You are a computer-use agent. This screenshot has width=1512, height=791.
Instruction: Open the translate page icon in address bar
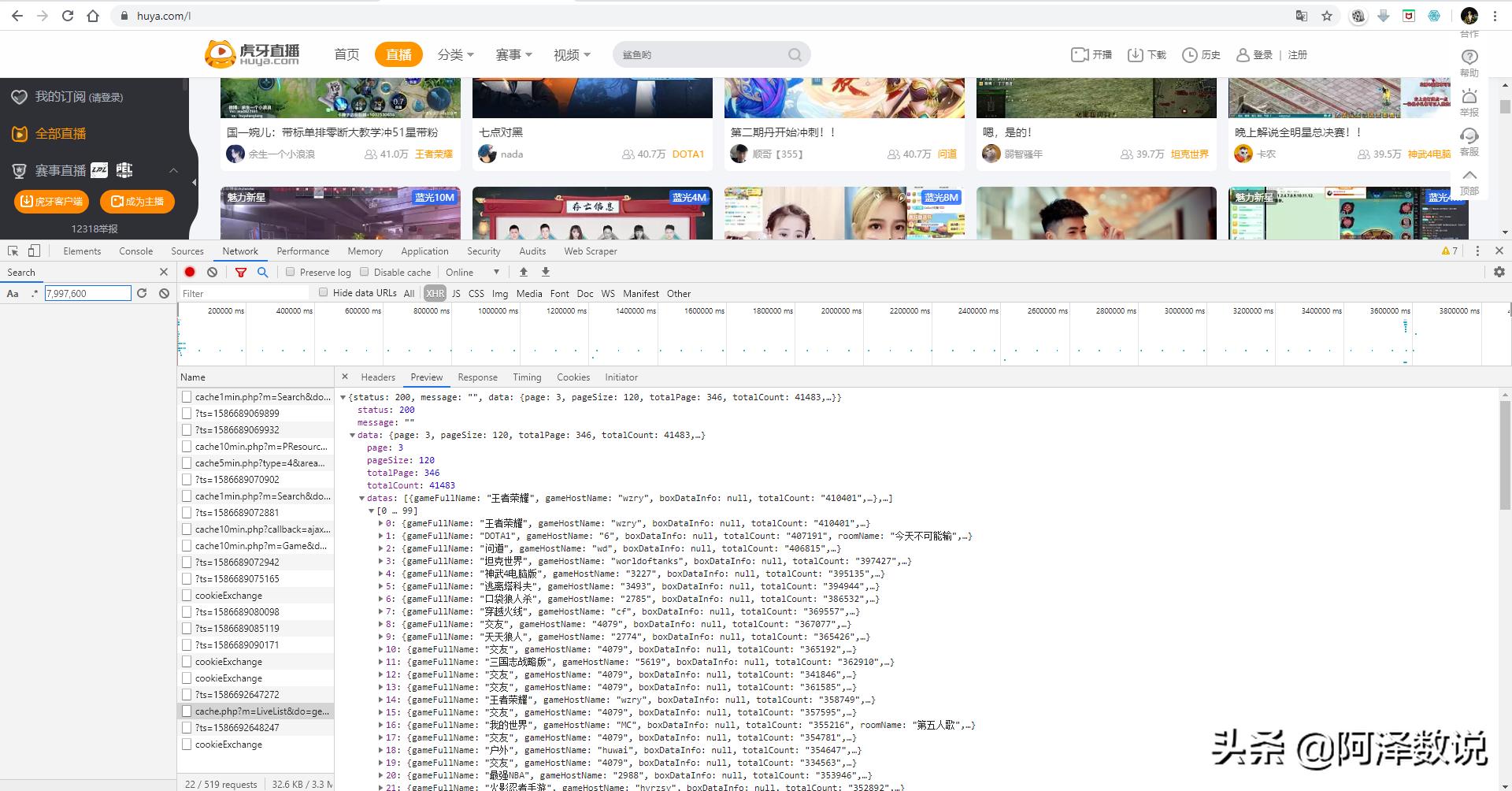coord(1302,16)
